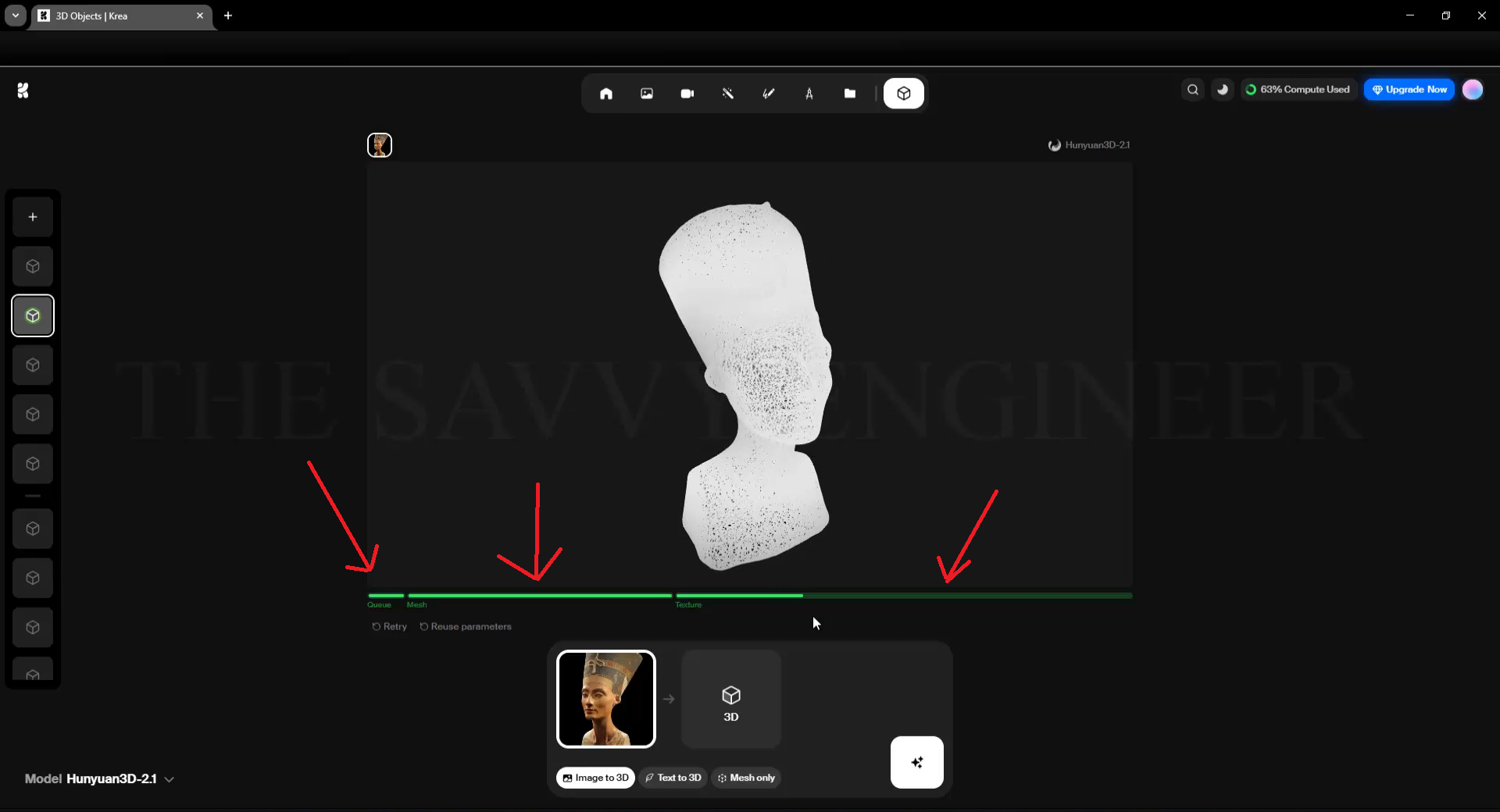This screenshot has height=812, width=1500.
Task: Click the Nefertiti bust input thumbnail
Action: point(606,699)
